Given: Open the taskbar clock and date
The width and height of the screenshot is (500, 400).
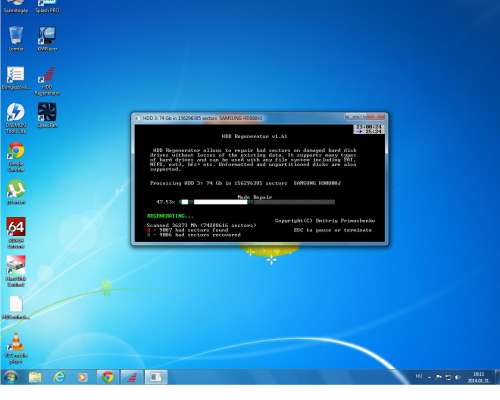Looking at the screenshot, I should [x=478, y=377].
